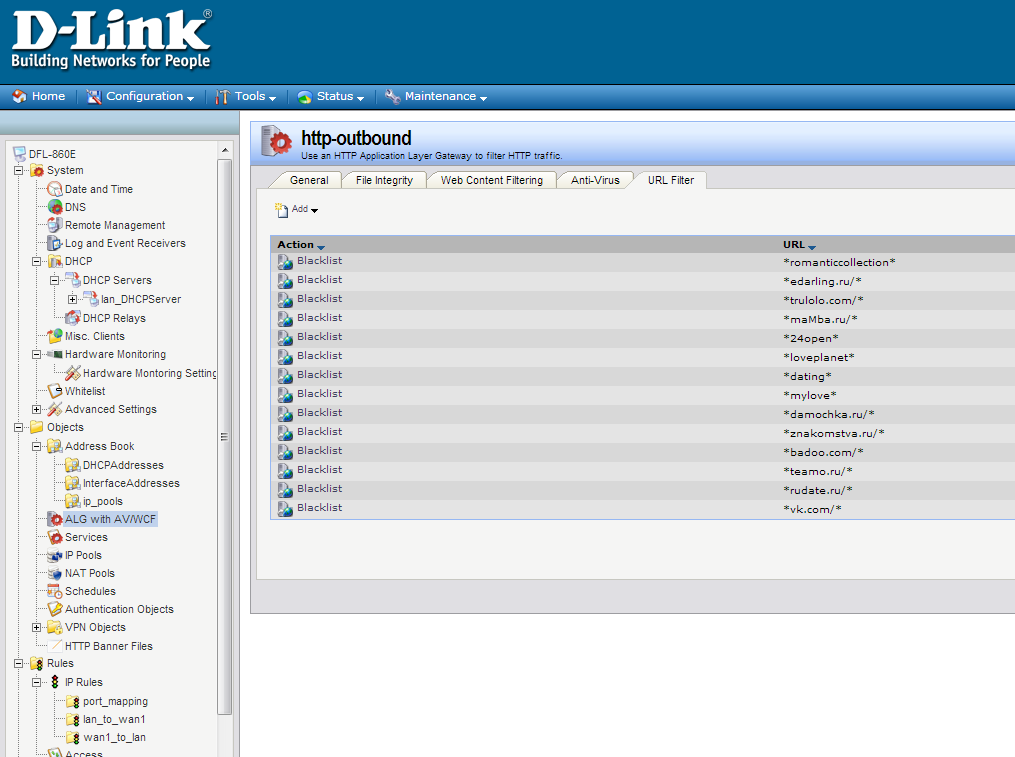
Task: Collapse the DHCP tree node
Action: point(37,261)
